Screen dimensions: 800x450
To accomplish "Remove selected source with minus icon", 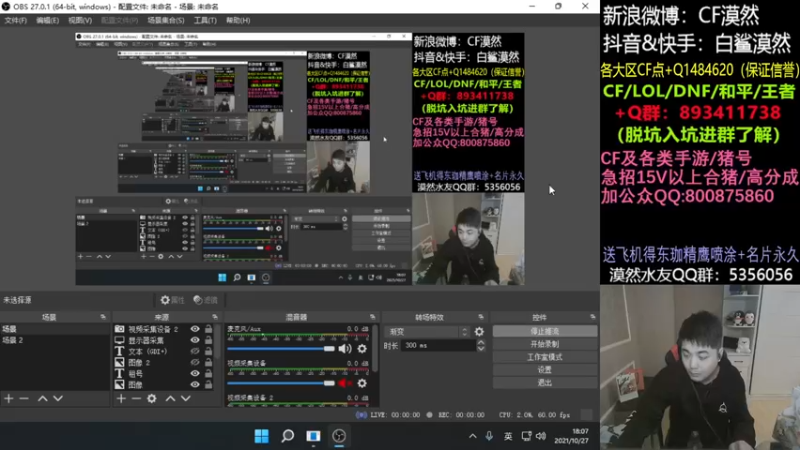I will (136, 398).
